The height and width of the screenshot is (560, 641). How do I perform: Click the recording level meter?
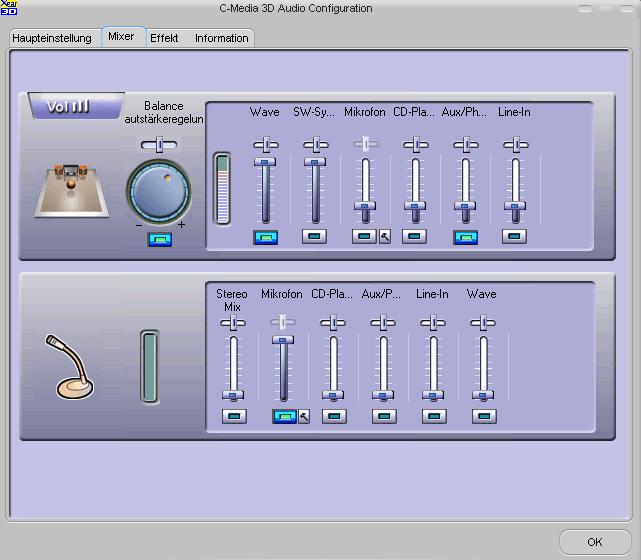pos(150,367)
